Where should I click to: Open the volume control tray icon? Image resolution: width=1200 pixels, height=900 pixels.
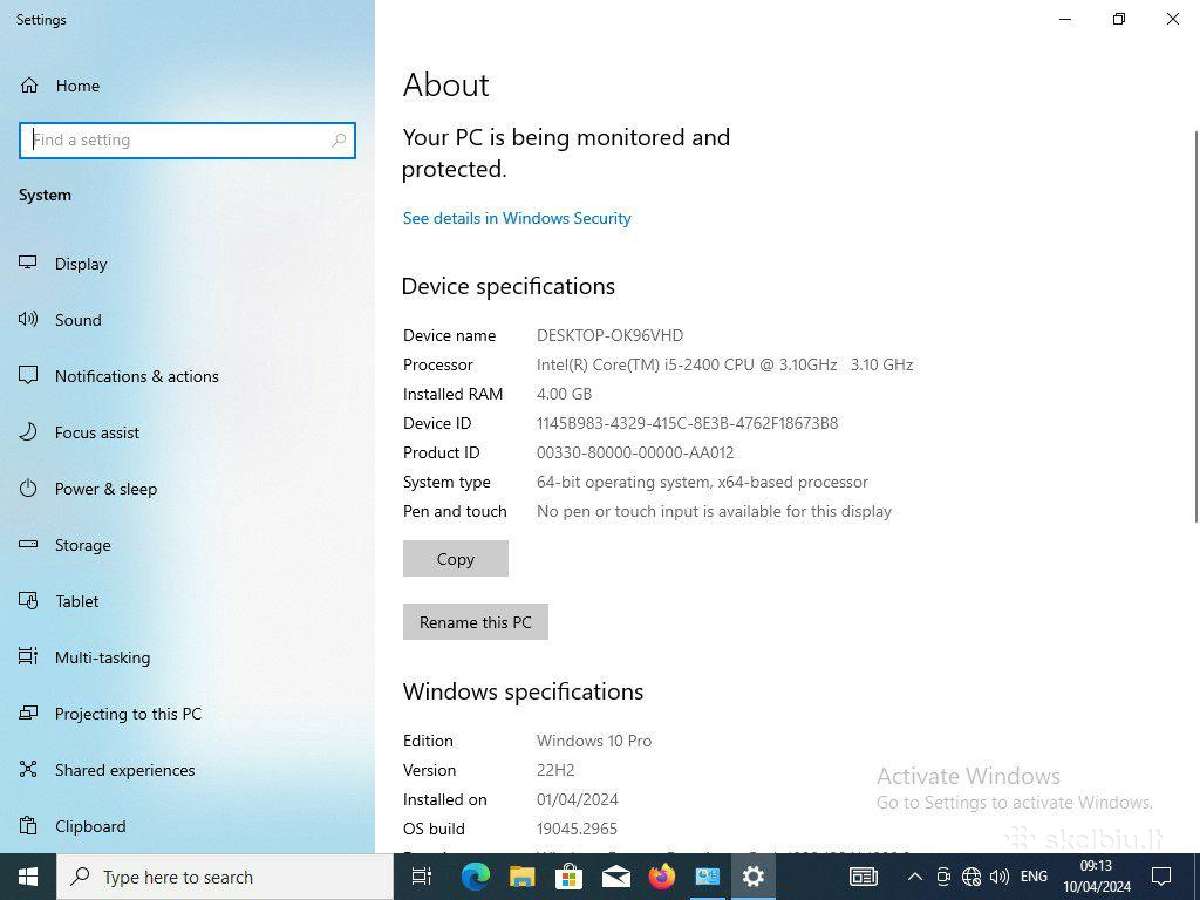pos(999,877)
